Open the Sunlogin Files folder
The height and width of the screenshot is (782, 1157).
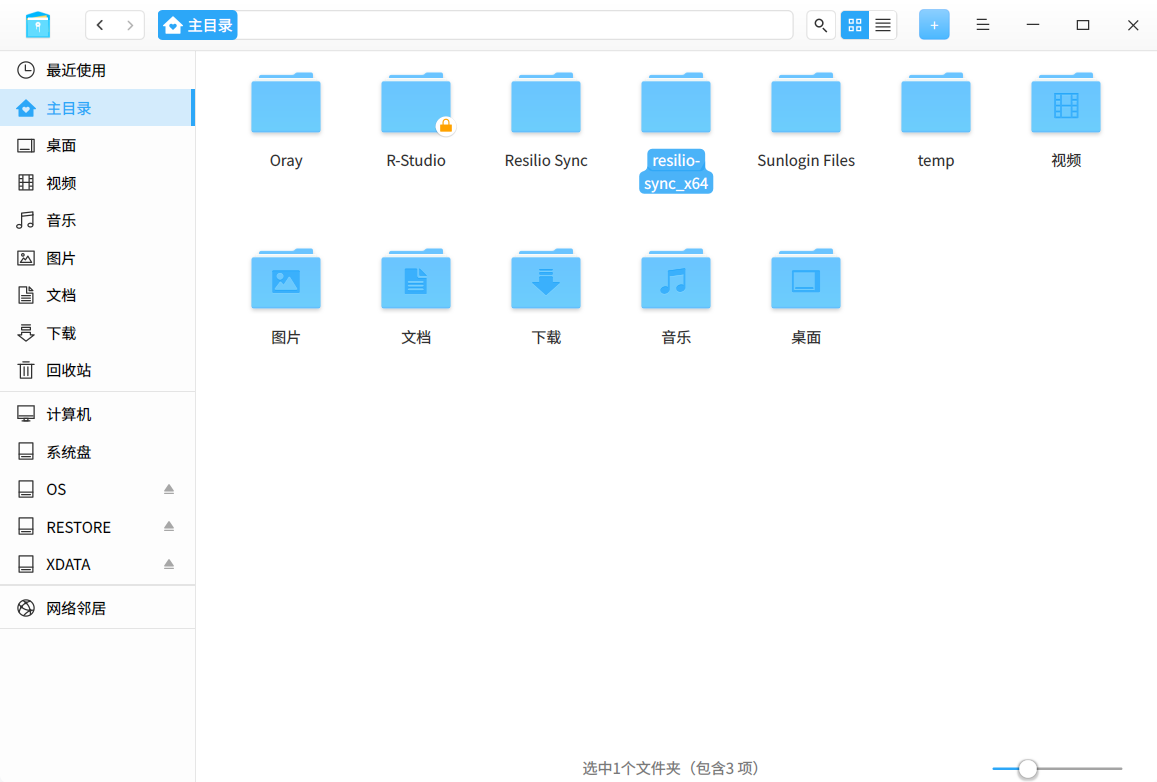coord(805,103)
